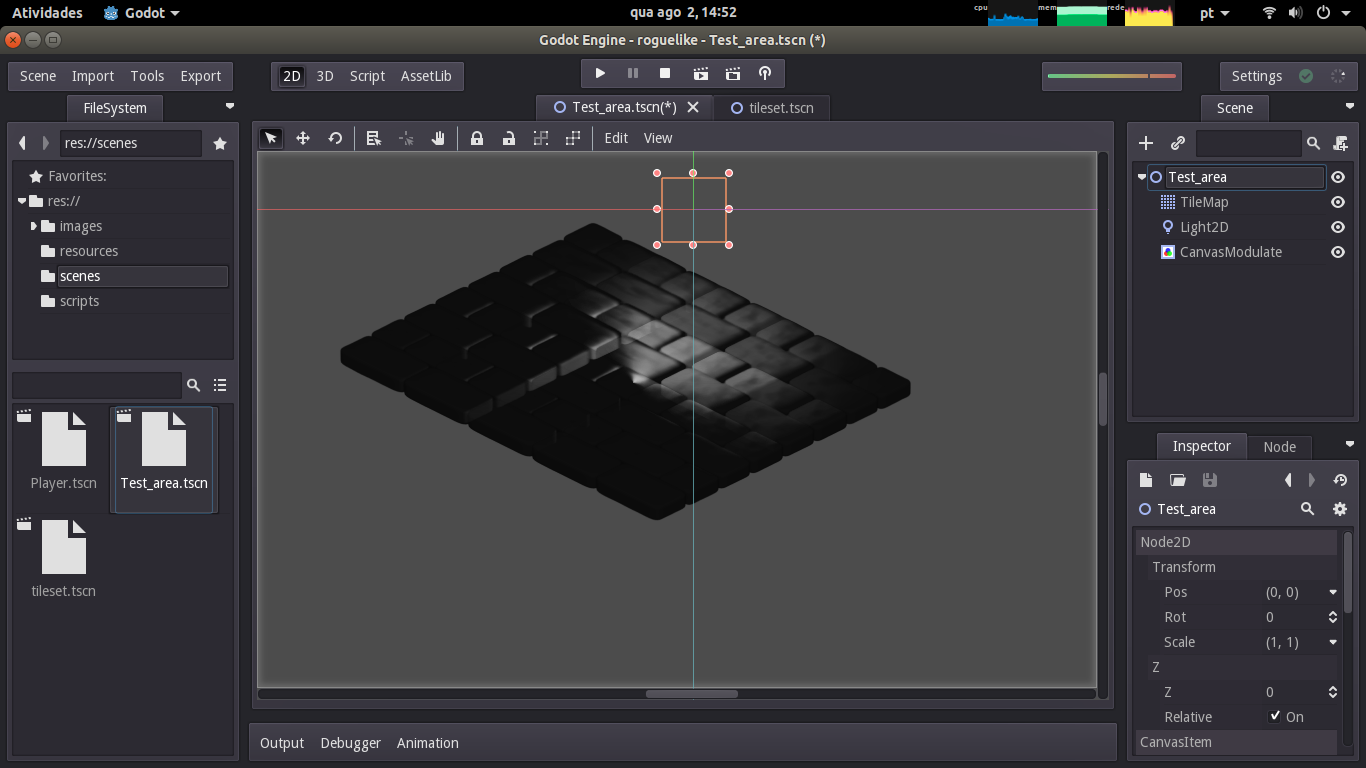Instance a scene file with the chain icon

click(x=1178, y=143)
